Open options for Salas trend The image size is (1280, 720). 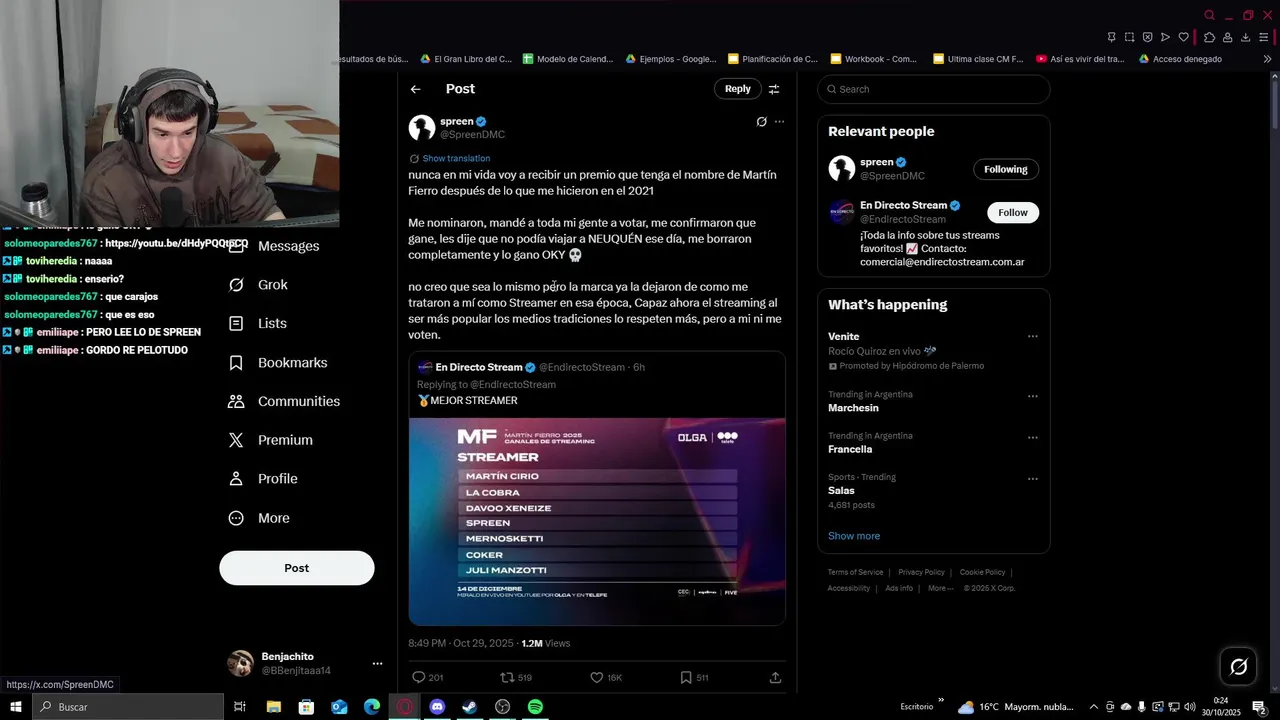click(1032, 478)
